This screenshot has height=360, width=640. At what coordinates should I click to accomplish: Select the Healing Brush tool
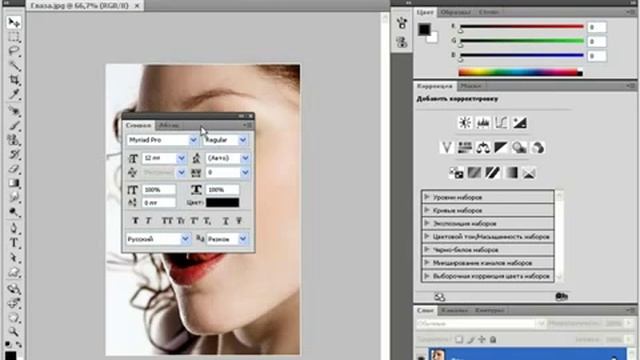[x=14, y=111]
